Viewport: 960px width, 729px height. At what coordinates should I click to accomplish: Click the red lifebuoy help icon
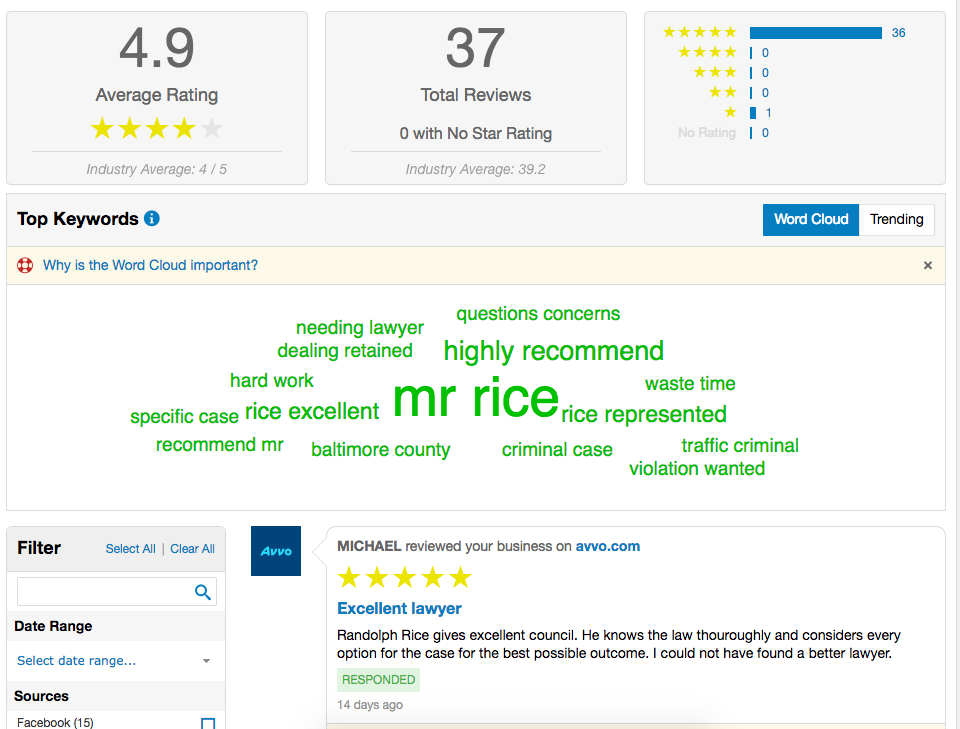[x=25, y=265]
